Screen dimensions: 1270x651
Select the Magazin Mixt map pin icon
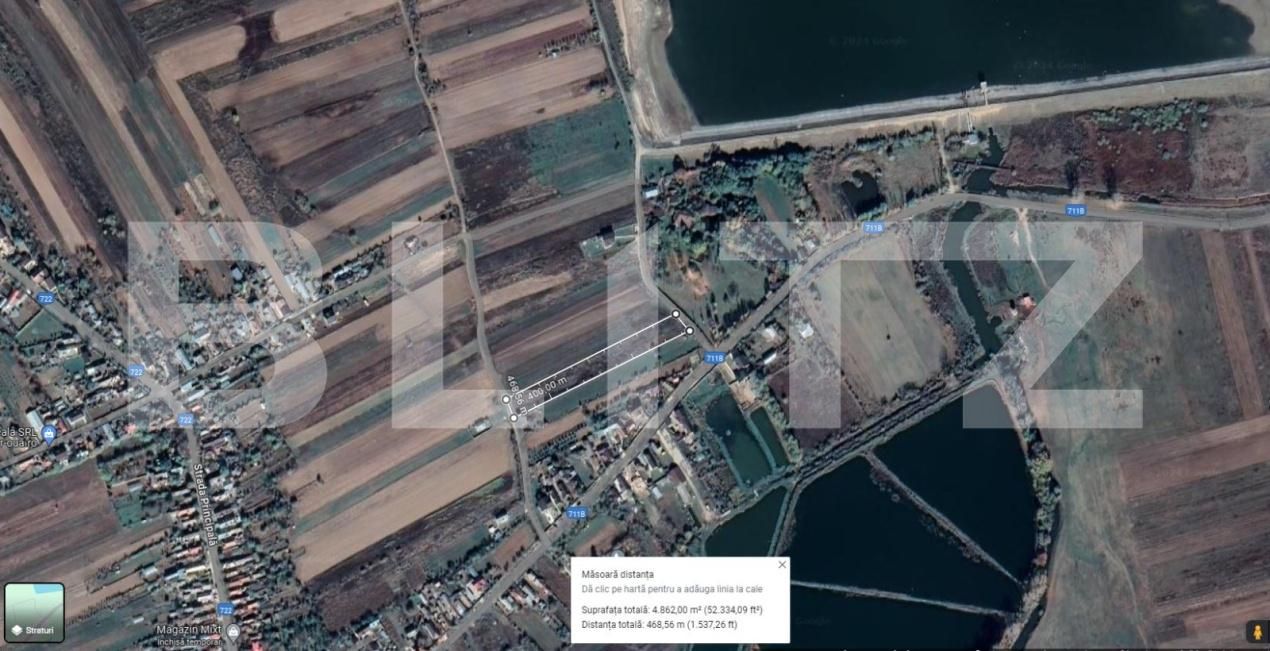pos(233,630)
